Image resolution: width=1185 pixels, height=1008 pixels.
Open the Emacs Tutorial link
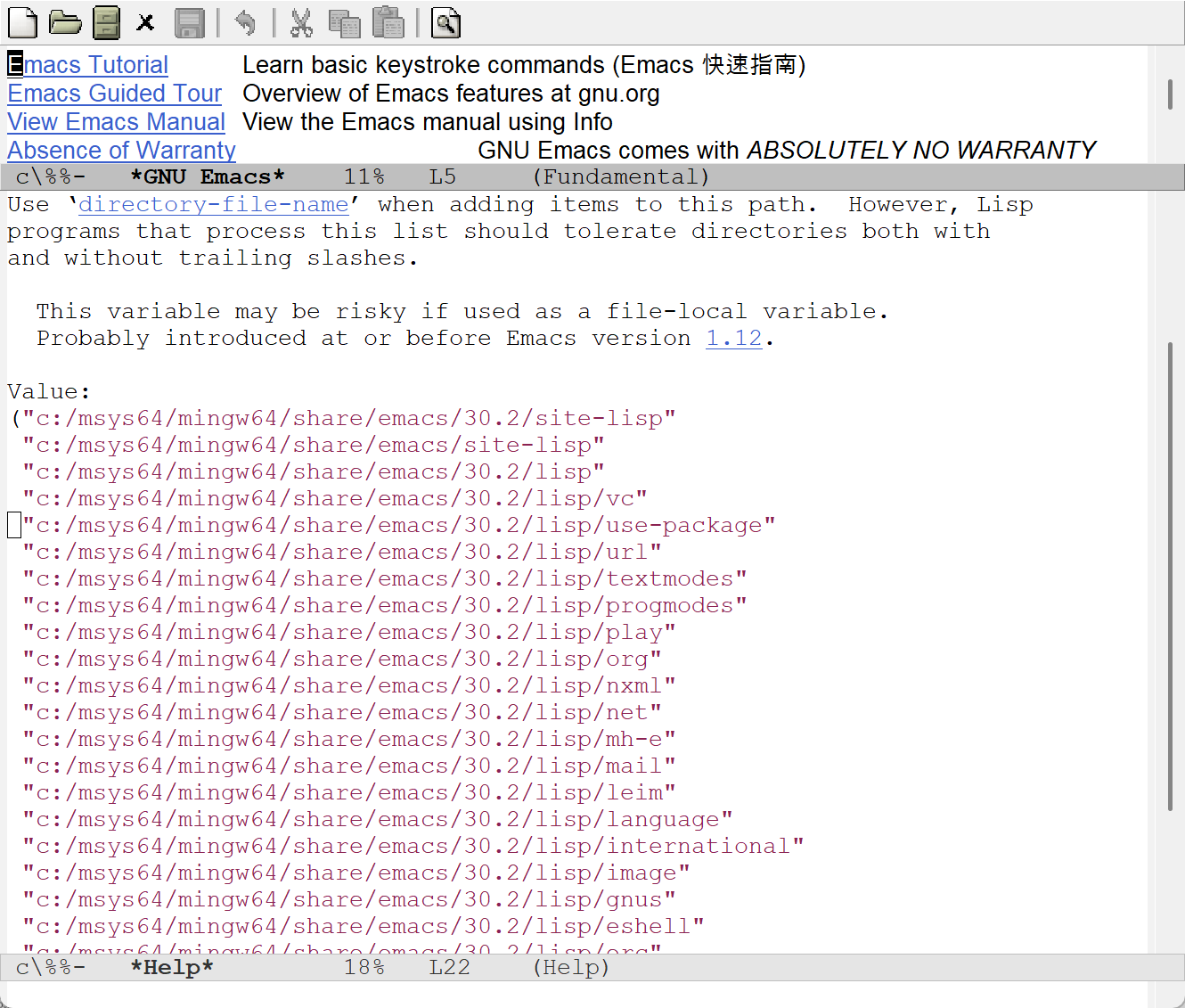pyautogui.click(x=88, y=65)
